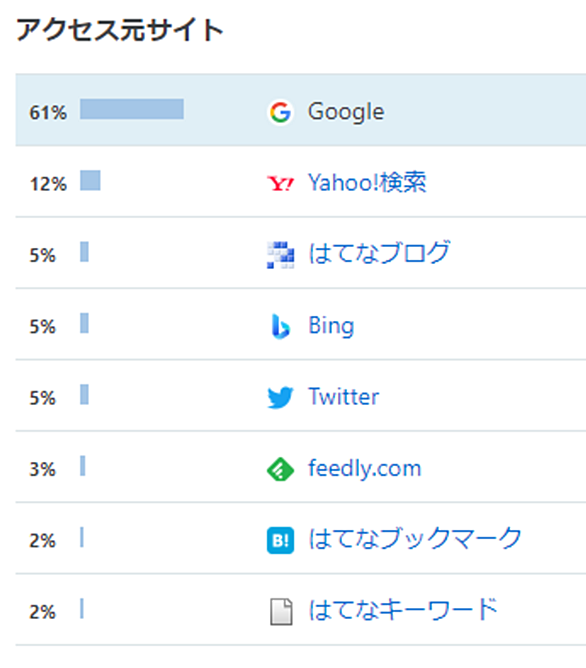Viewport: 586px width, 668px height.
Task: Click the Hatena Blog pixel icon
Action: (x=280, y=255)
